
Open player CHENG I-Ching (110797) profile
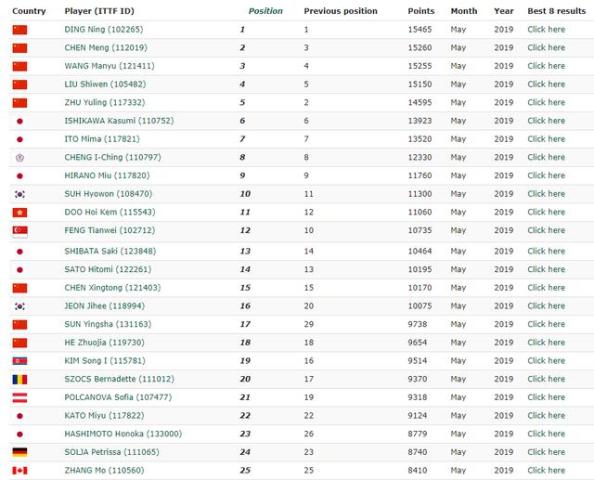pos(113,157)
